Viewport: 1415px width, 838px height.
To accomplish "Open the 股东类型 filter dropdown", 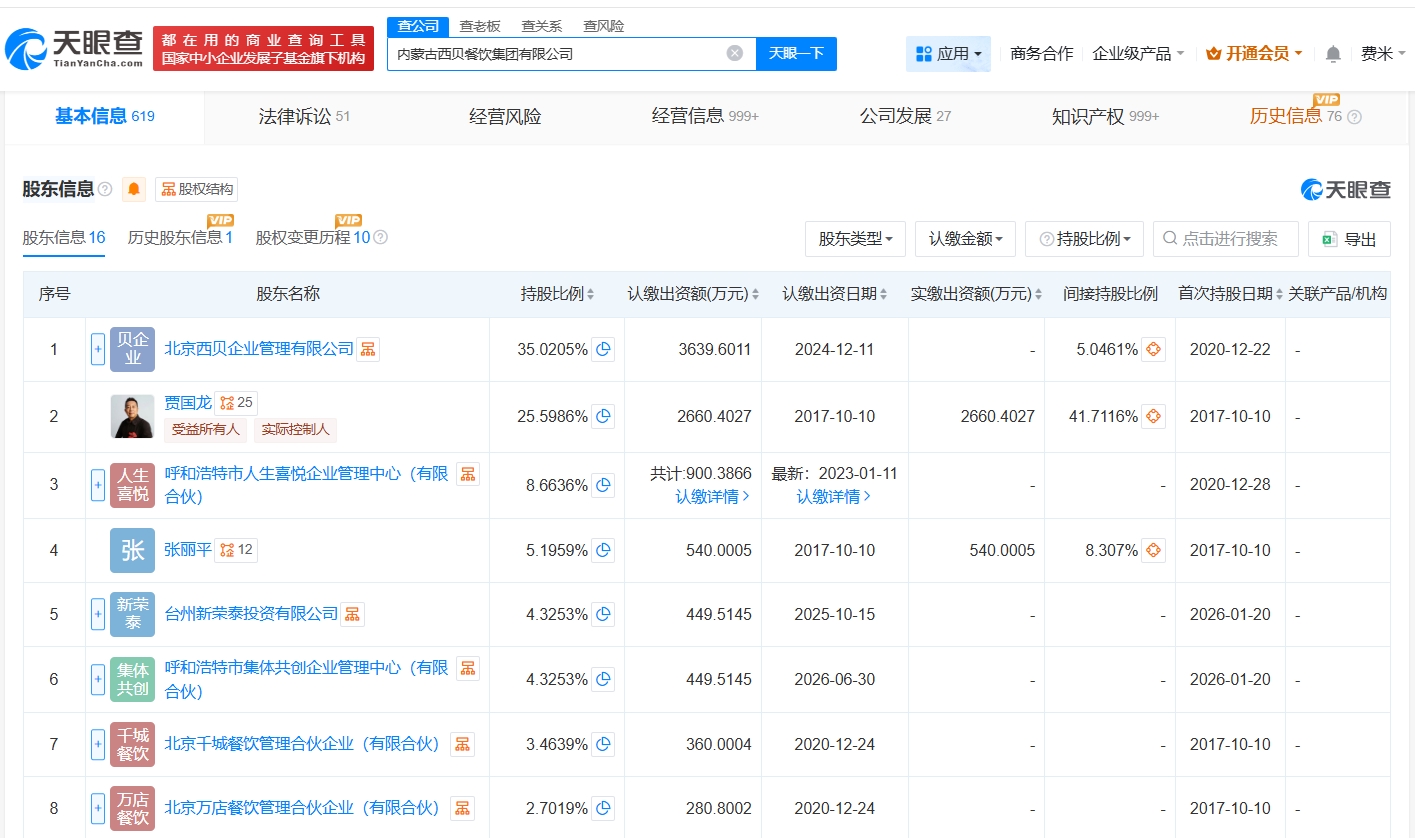I will [x=855, y=239].
